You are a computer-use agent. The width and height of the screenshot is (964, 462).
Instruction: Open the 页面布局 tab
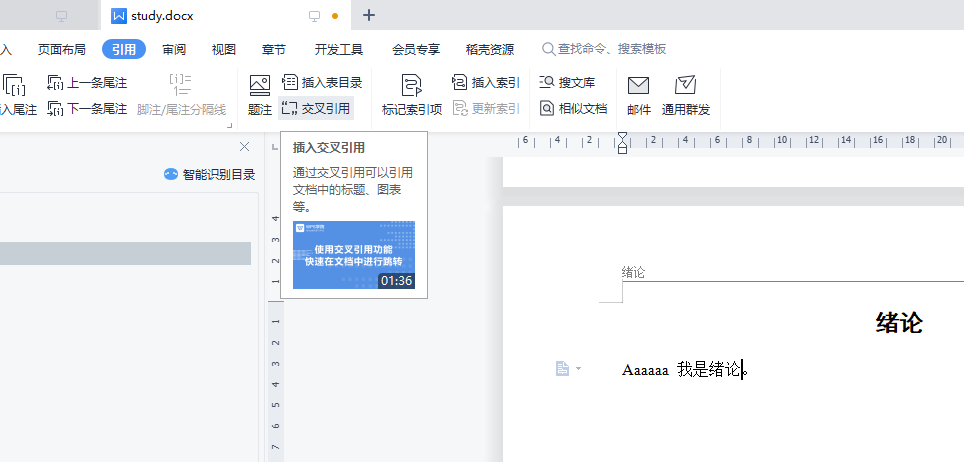(x=61, y=49)
